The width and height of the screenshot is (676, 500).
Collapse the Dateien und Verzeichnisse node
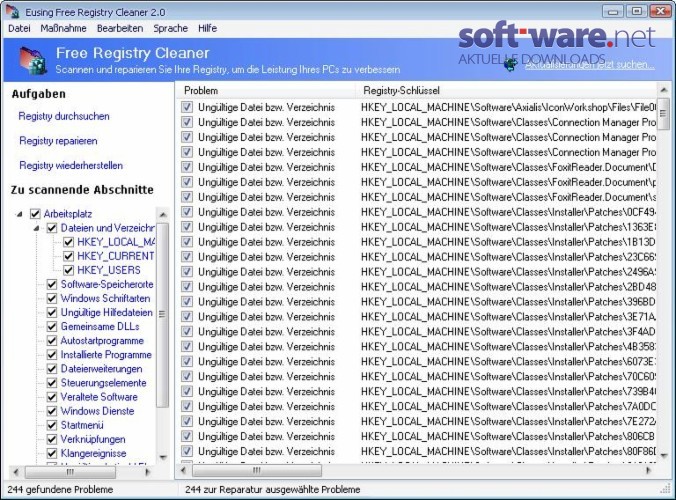(x=37, y=228)
